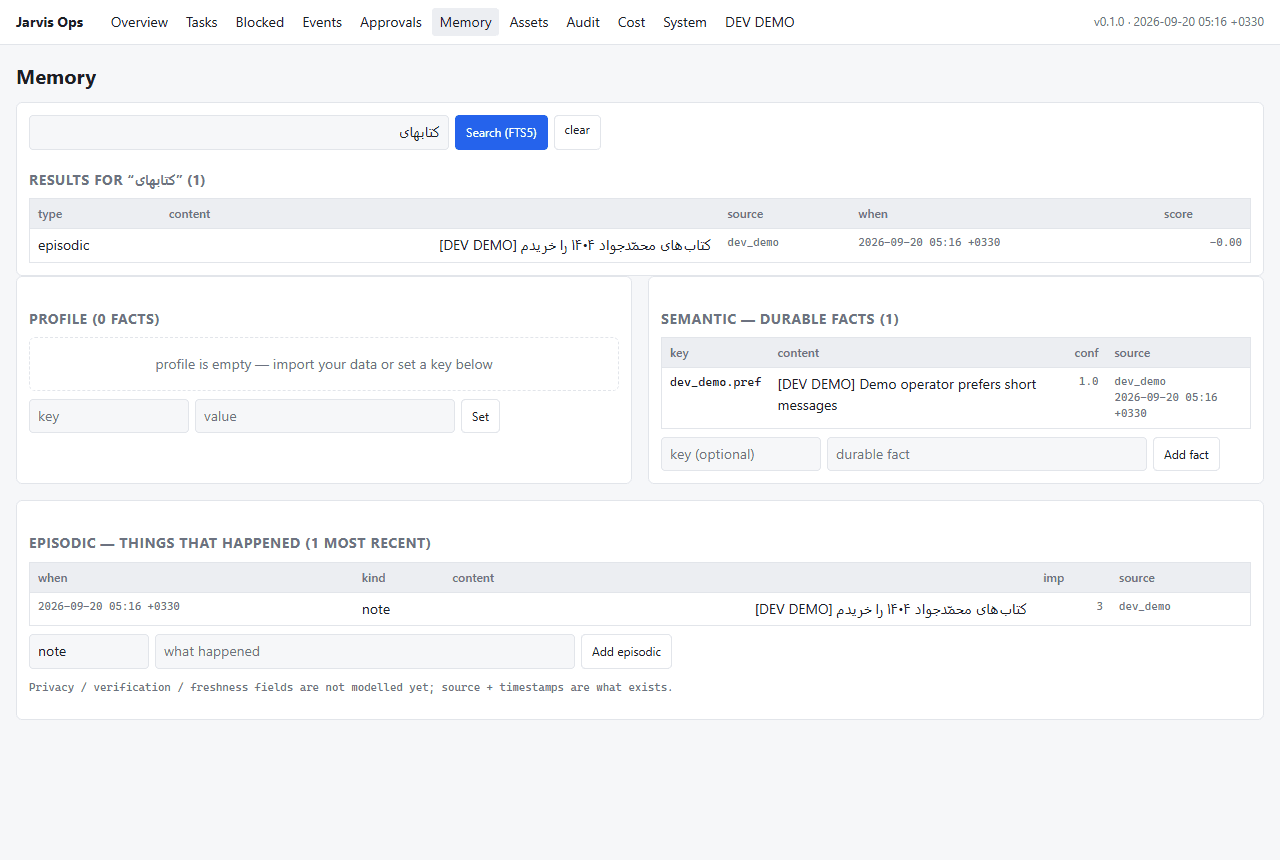Click the Privacy / verification footnote text

351,687
